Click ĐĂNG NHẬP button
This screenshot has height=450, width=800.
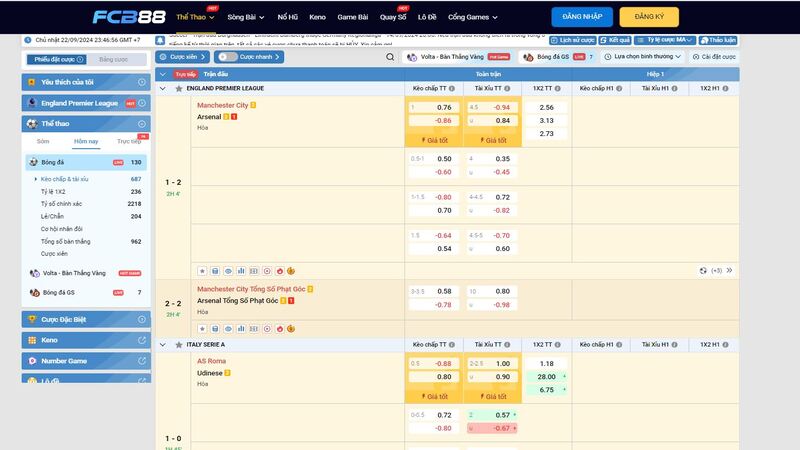[x=582, y=17]
